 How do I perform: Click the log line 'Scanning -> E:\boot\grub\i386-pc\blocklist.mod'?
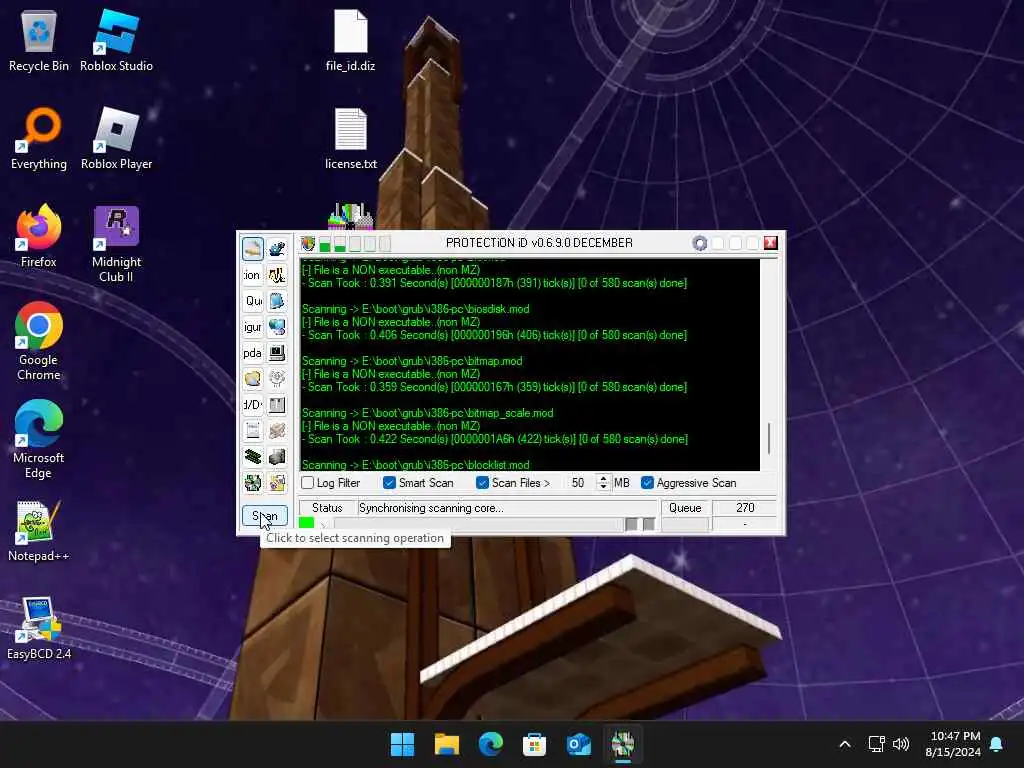[415, 464]
